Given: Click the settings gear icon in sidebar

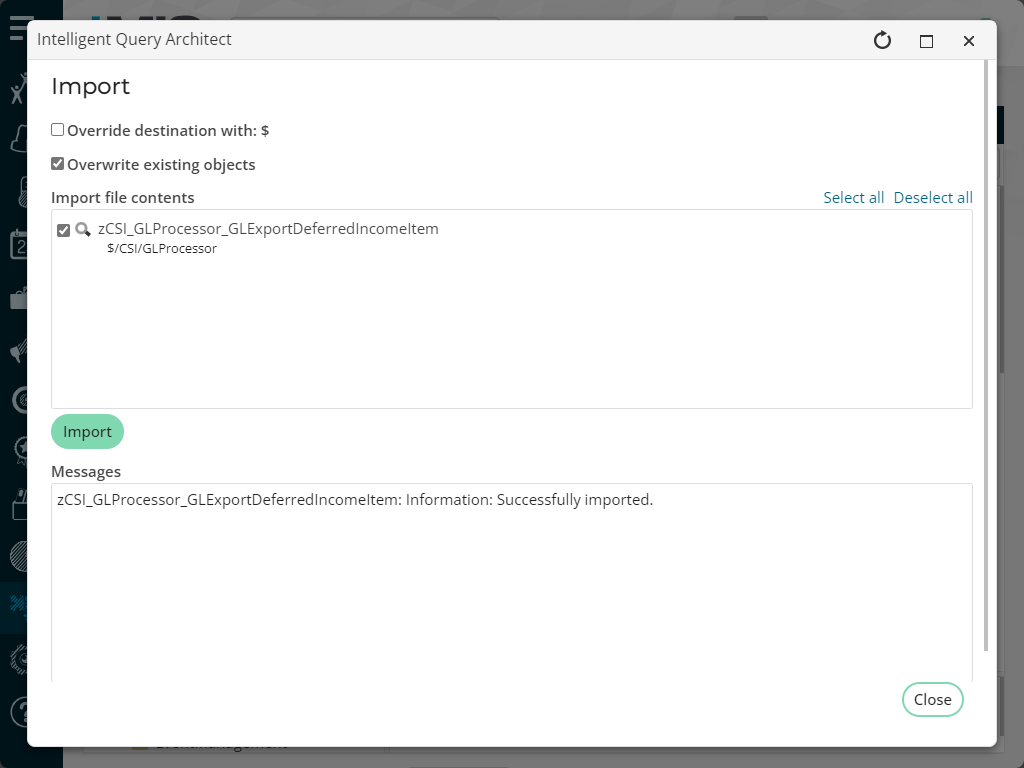Looking at the screenshot, I should pos(19,658).
